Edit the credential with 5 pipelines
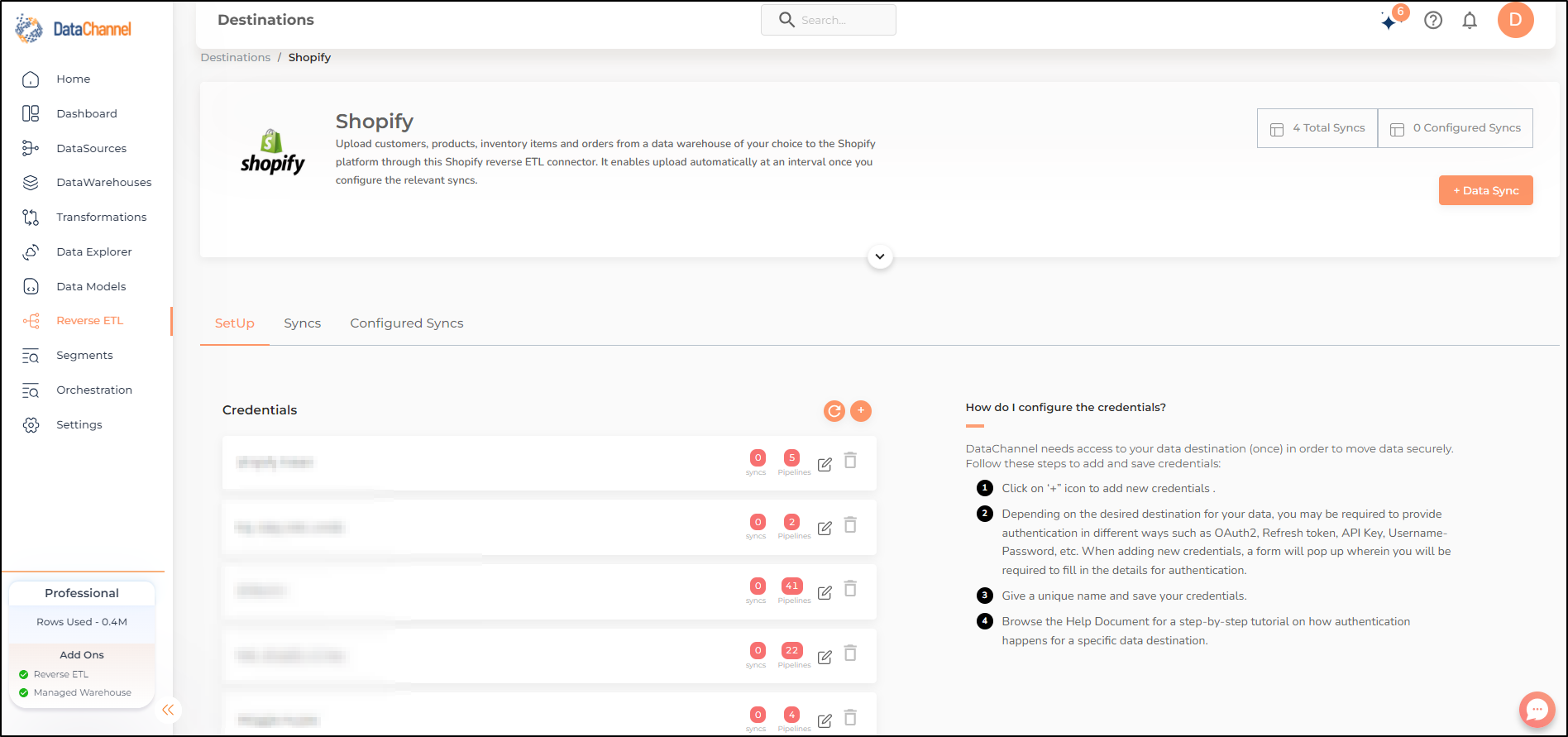This screenshot has height=737, width=1568. 825,465
